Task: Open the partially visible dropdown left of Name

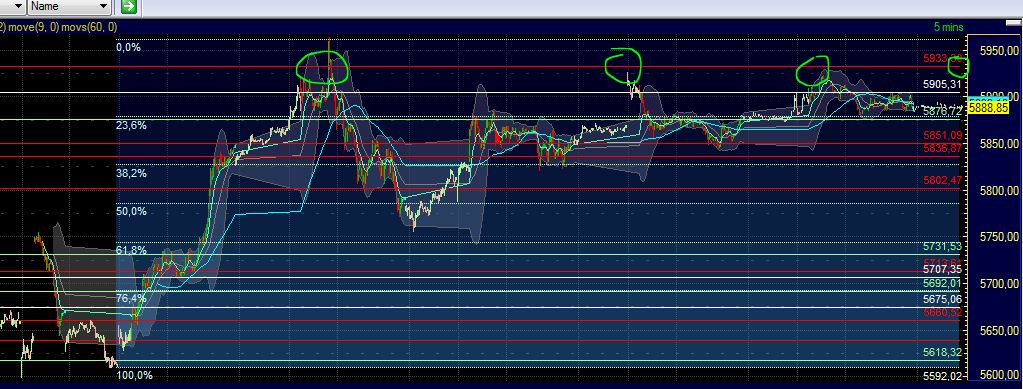Action: [x=12, y=7]
